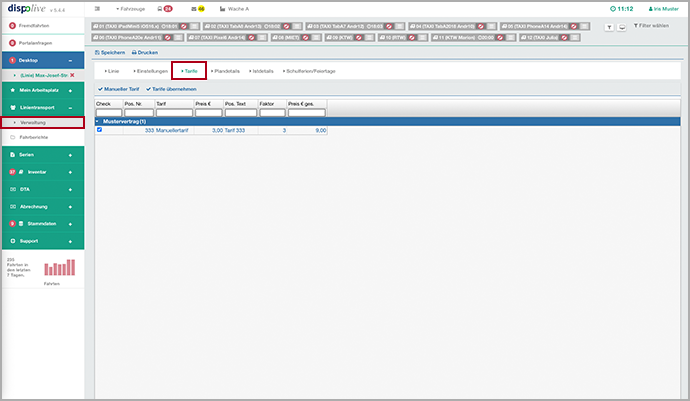Click the Speichern save button
The height and width of the screenshot is (401, 690).
point(110,52)
